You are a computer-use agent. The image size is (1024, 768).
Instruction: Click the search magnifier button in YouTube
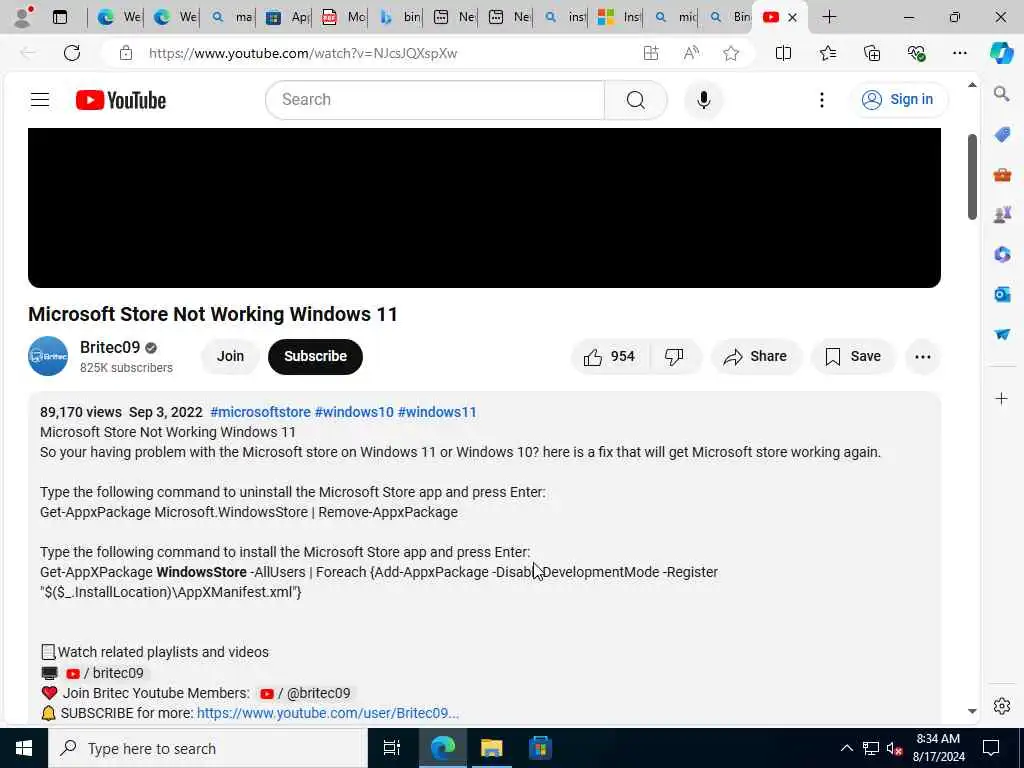click(635, 100)
